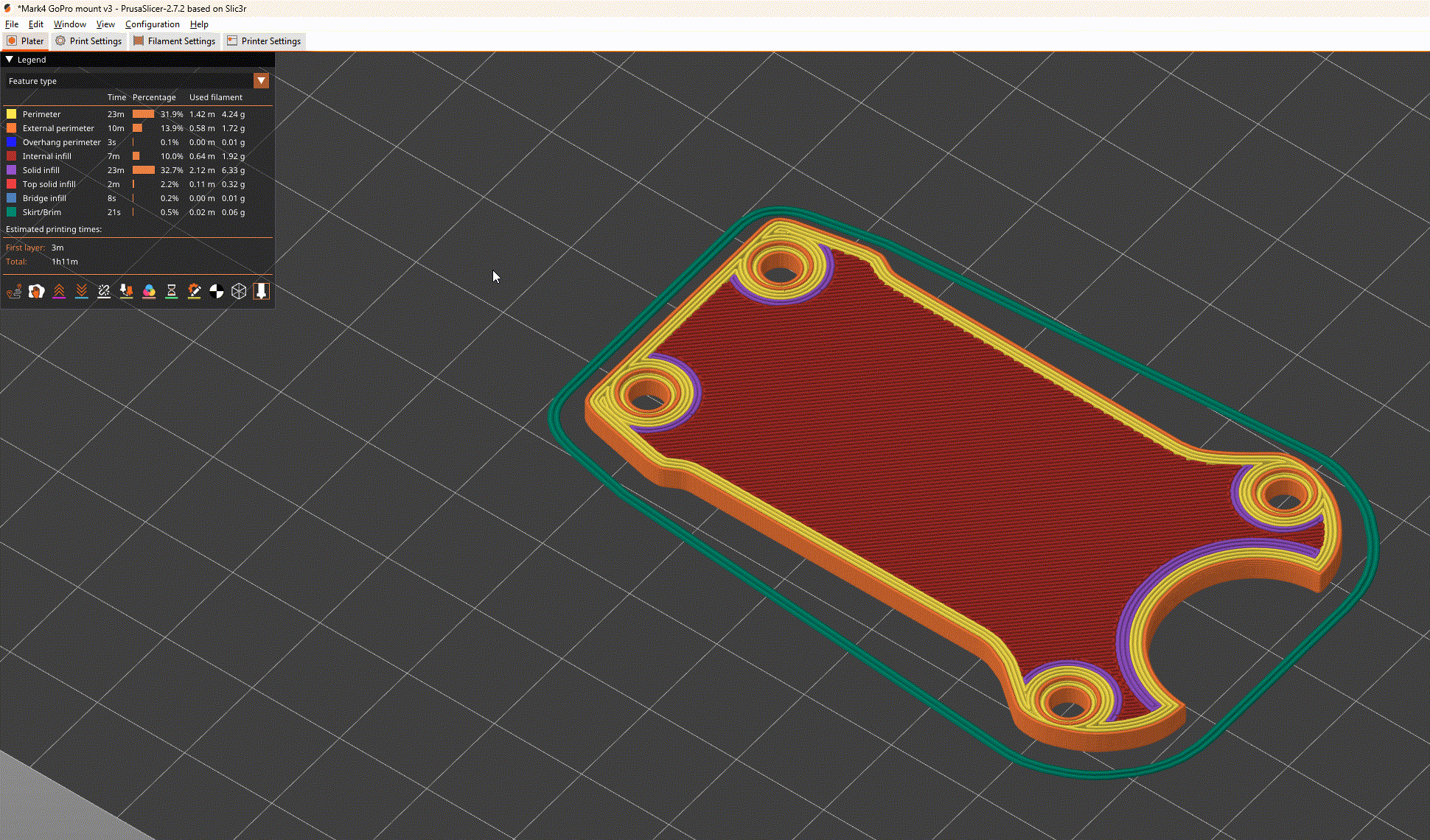
Task: Switch to the Print Settings tab
Action: click(x=89, y=41)
